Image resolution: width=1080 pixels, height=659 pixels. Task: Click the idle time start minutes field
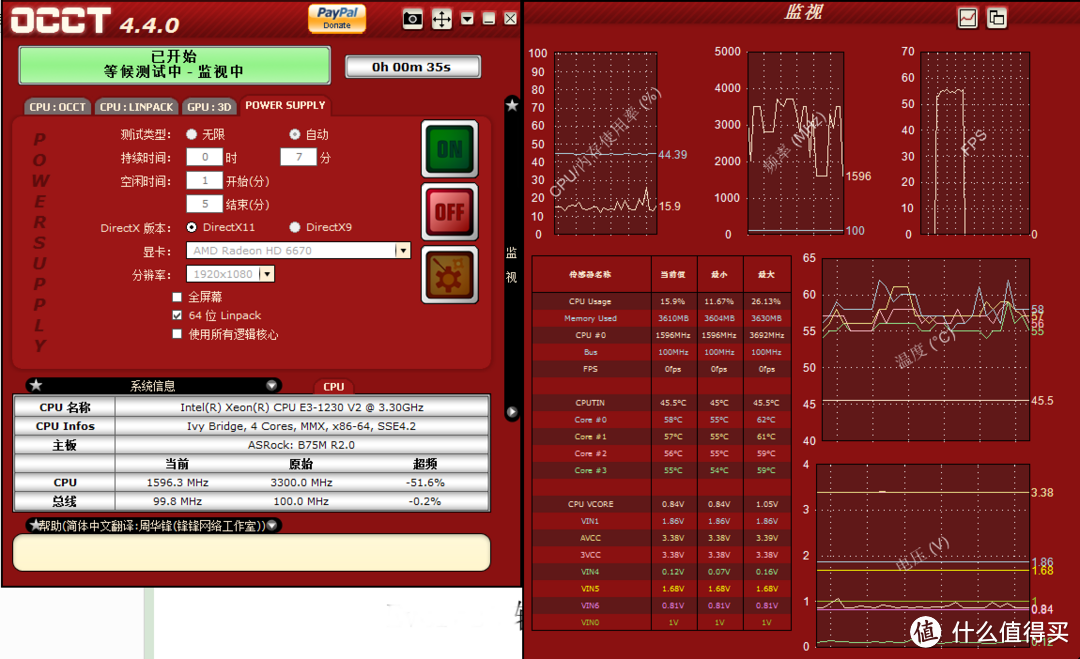click(x=205, y=180)
